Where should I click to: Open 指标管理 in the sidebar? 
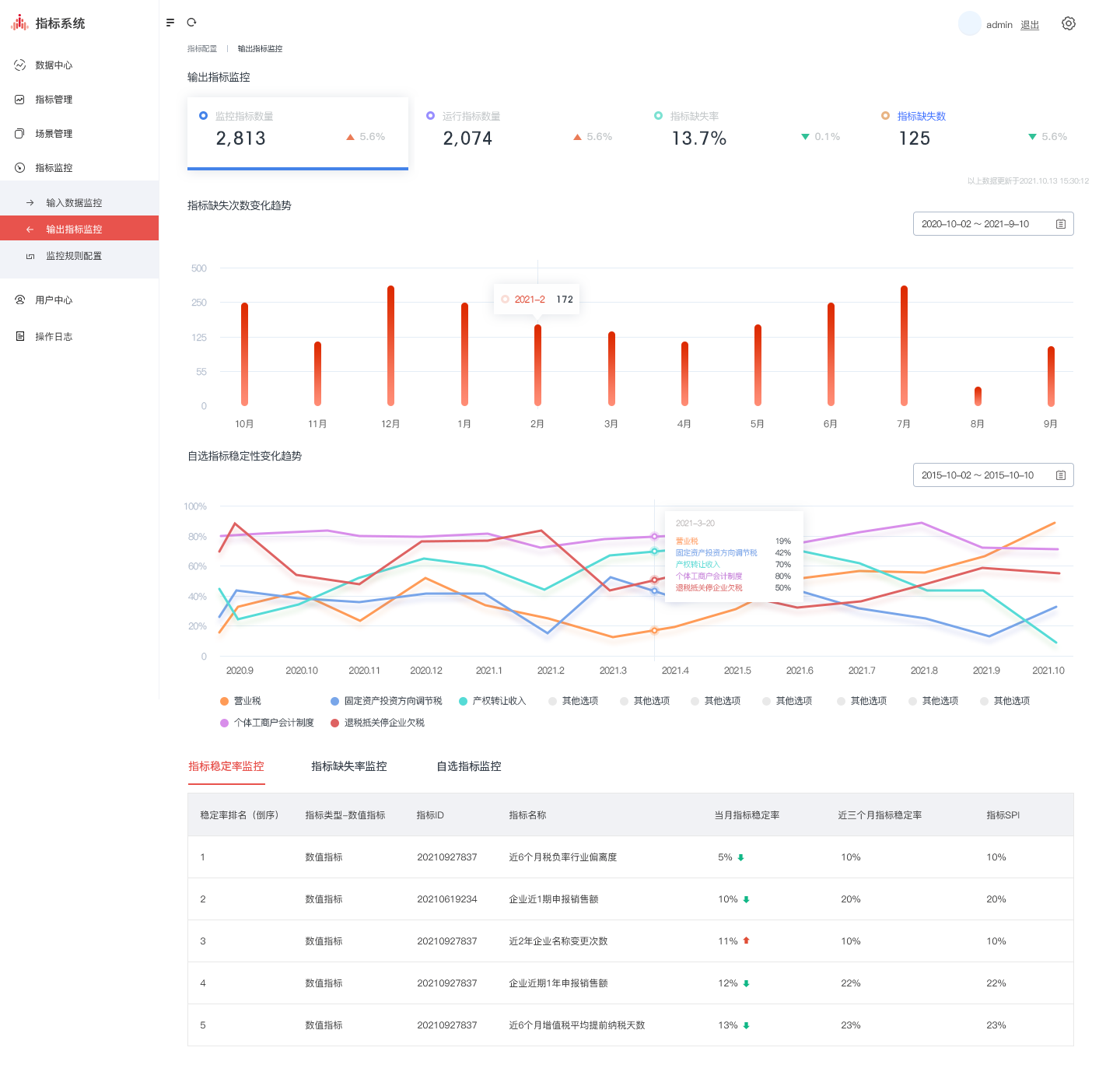coord(54,100)
